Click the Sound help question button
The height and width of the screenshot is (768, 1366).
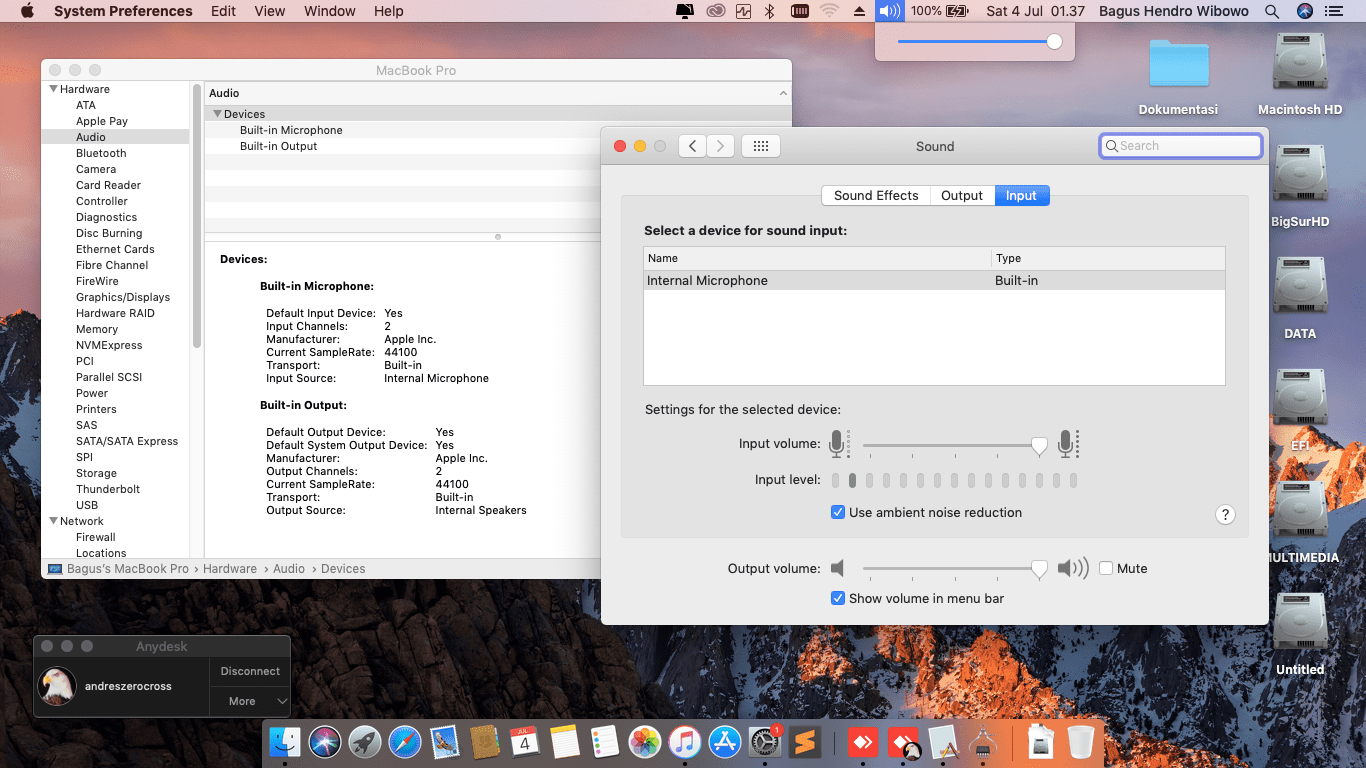click(x=1225, y=515)
